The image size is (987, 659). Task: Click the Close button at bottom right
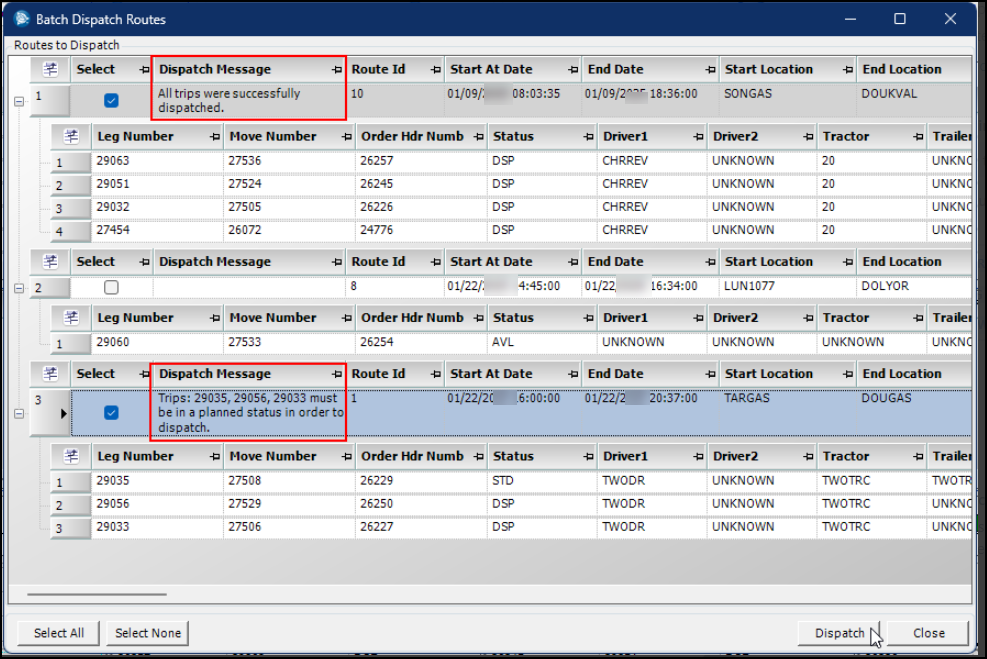(928, 633)
